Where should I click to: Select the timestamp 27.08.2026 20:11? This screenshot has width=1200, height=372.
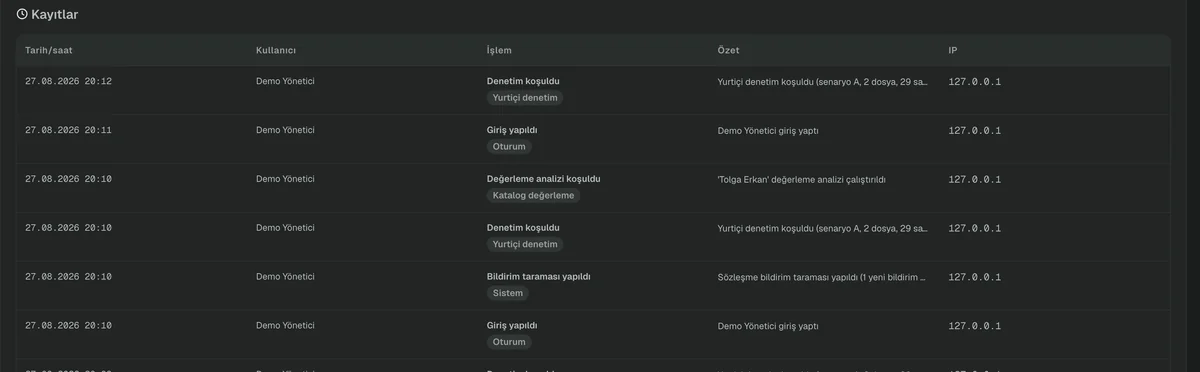68,130
